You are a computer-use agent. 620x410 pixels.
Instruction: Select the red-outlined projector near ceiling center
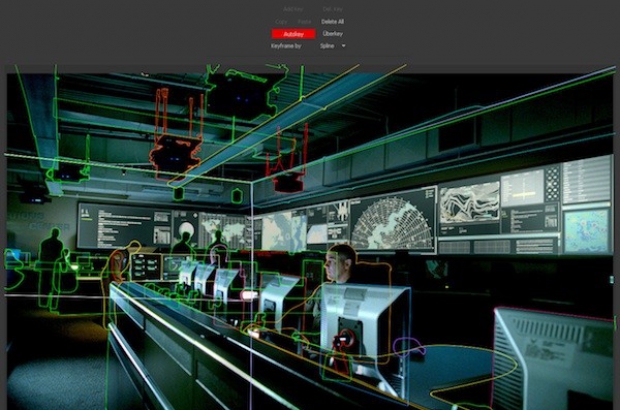click(288, 178)
